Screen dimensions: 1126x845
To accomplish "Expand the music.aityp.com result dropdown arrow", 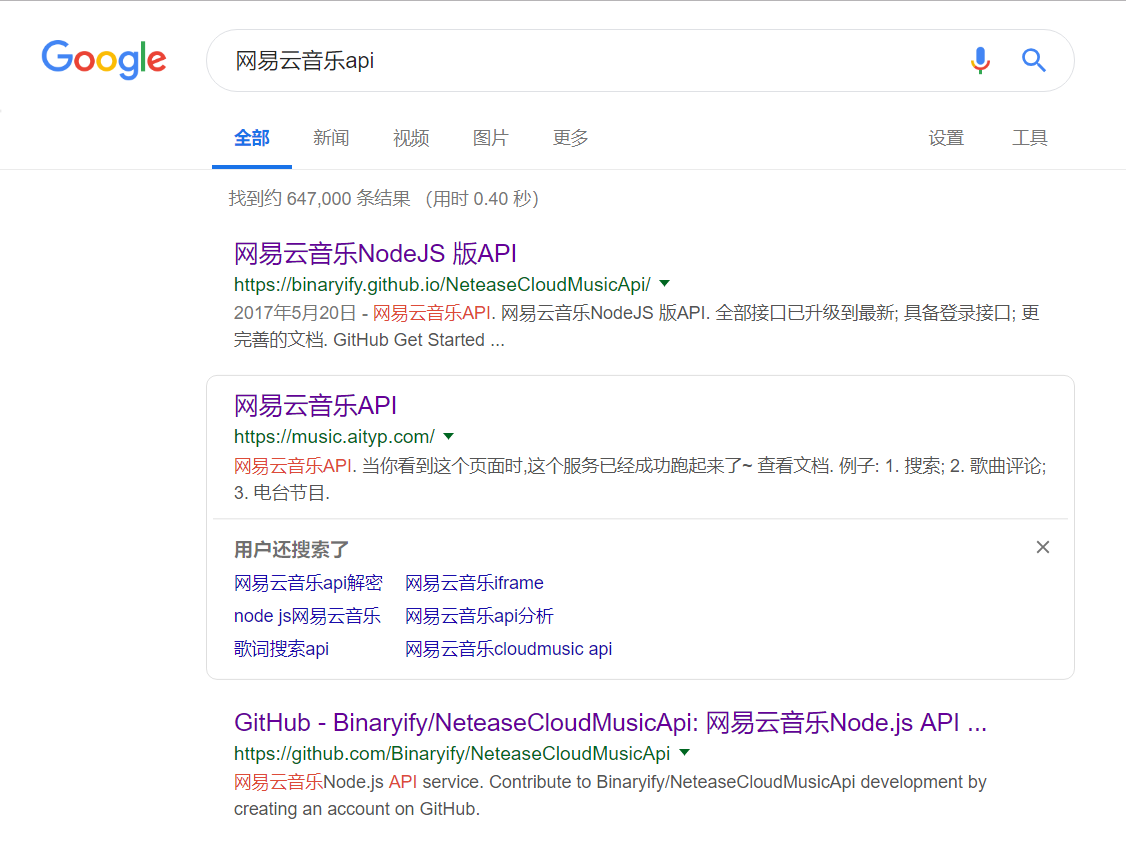I will coord(449,436).
